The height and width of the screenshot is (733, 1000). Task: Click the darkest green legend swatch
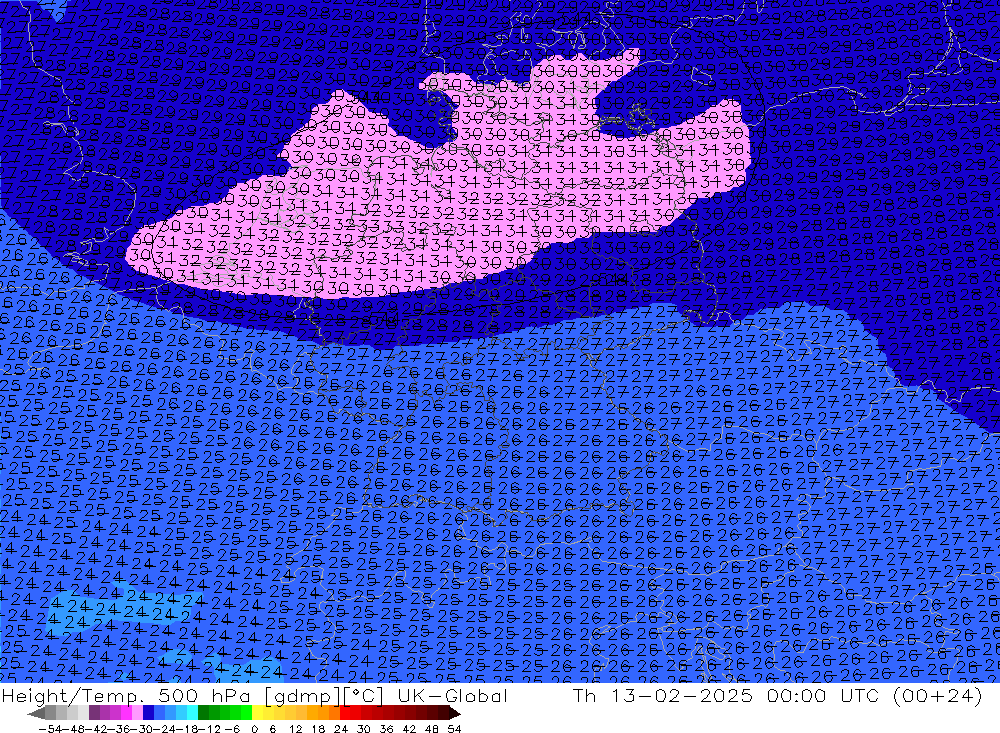pos(203,713)
